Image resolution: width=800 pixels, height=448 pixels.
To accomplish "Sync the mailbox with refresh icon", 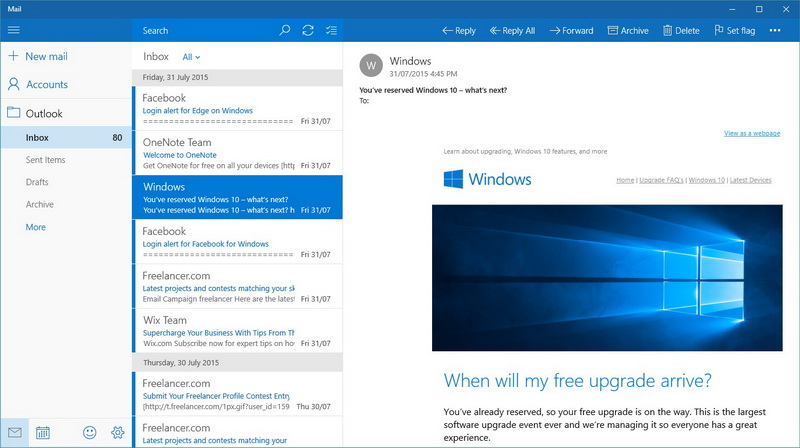I will [x=308, y=30].
